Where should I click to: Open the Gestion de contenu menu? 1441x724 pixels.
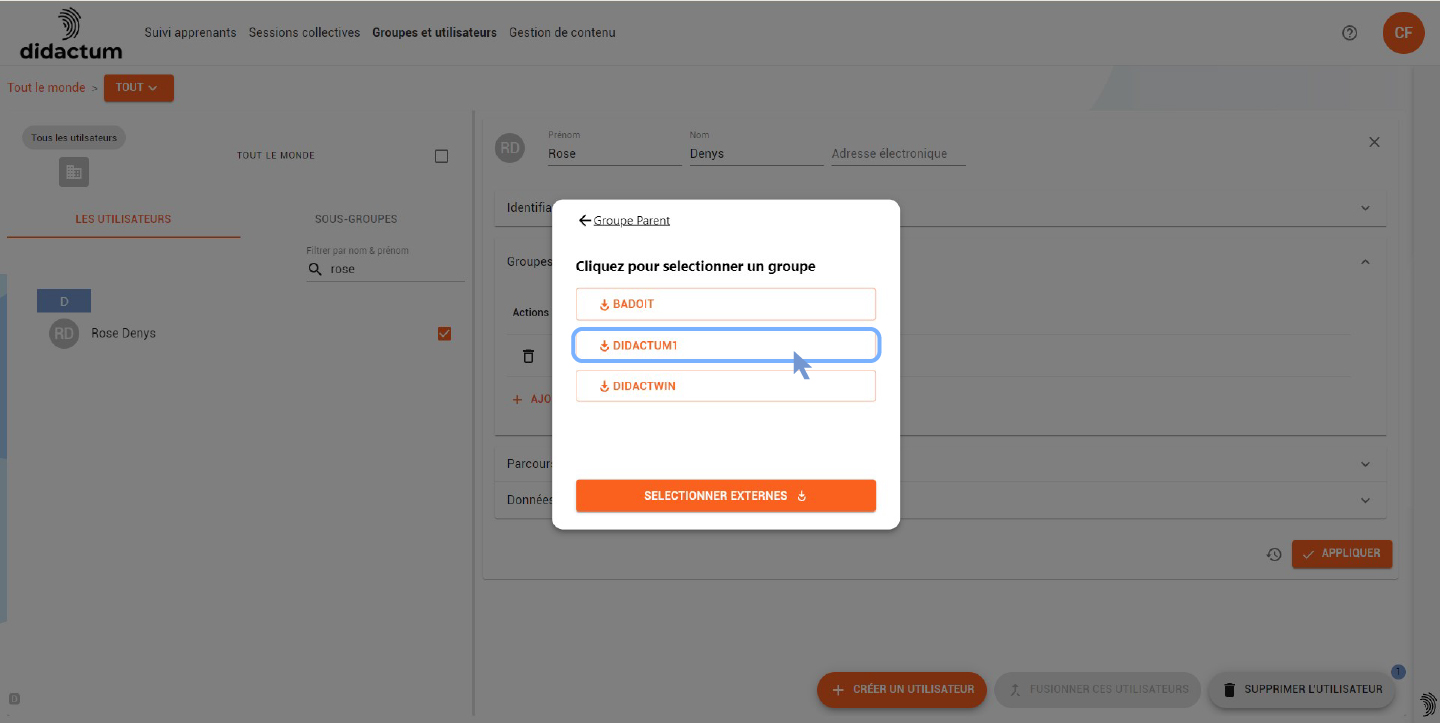[x=562, y=33]
